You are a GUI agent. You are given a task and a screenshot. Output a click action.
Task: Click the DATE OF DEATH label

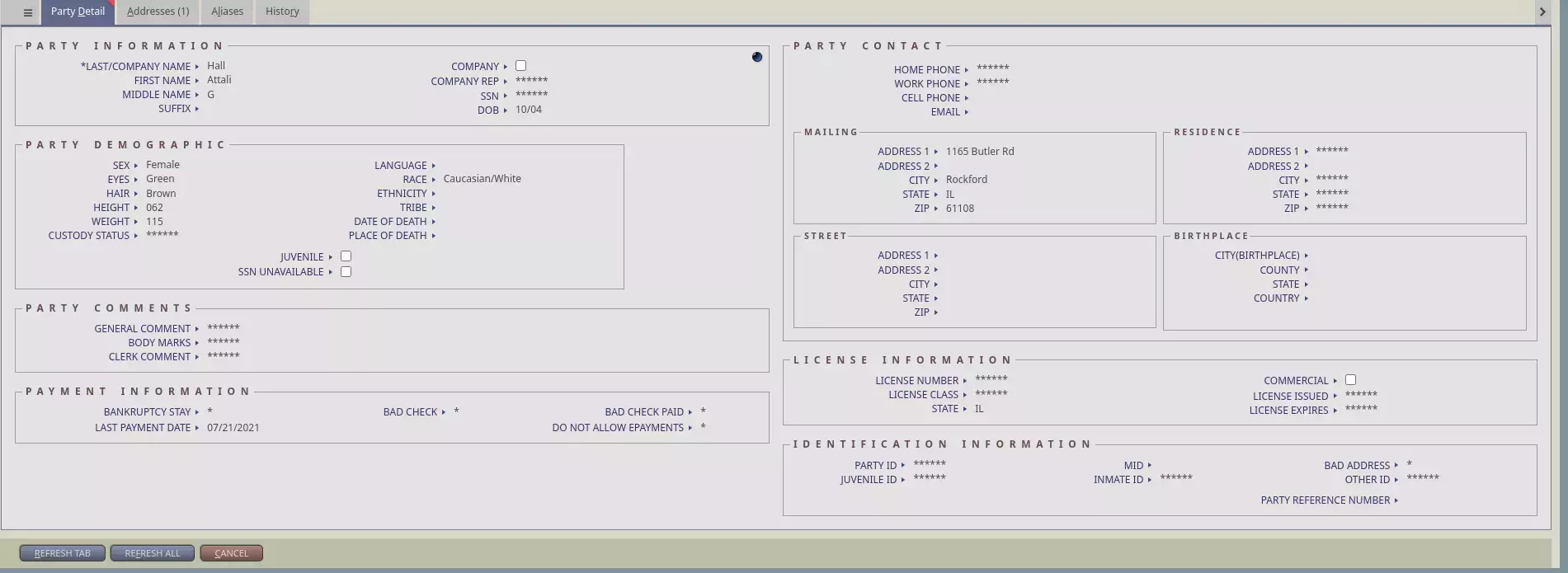pos(390,222)
